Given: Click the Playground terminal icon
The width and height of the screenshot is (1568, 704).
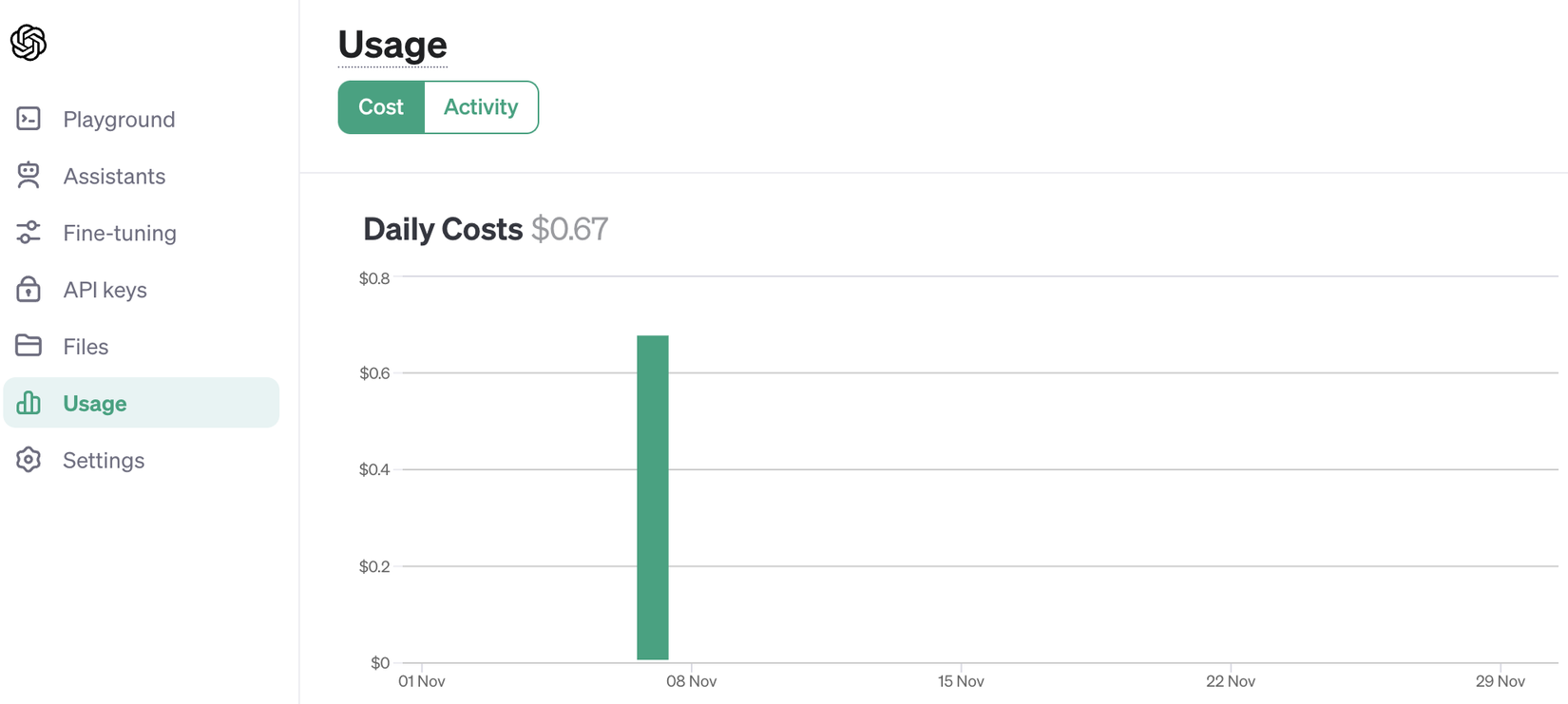Looking at the screenshot, I should [29, 119].
